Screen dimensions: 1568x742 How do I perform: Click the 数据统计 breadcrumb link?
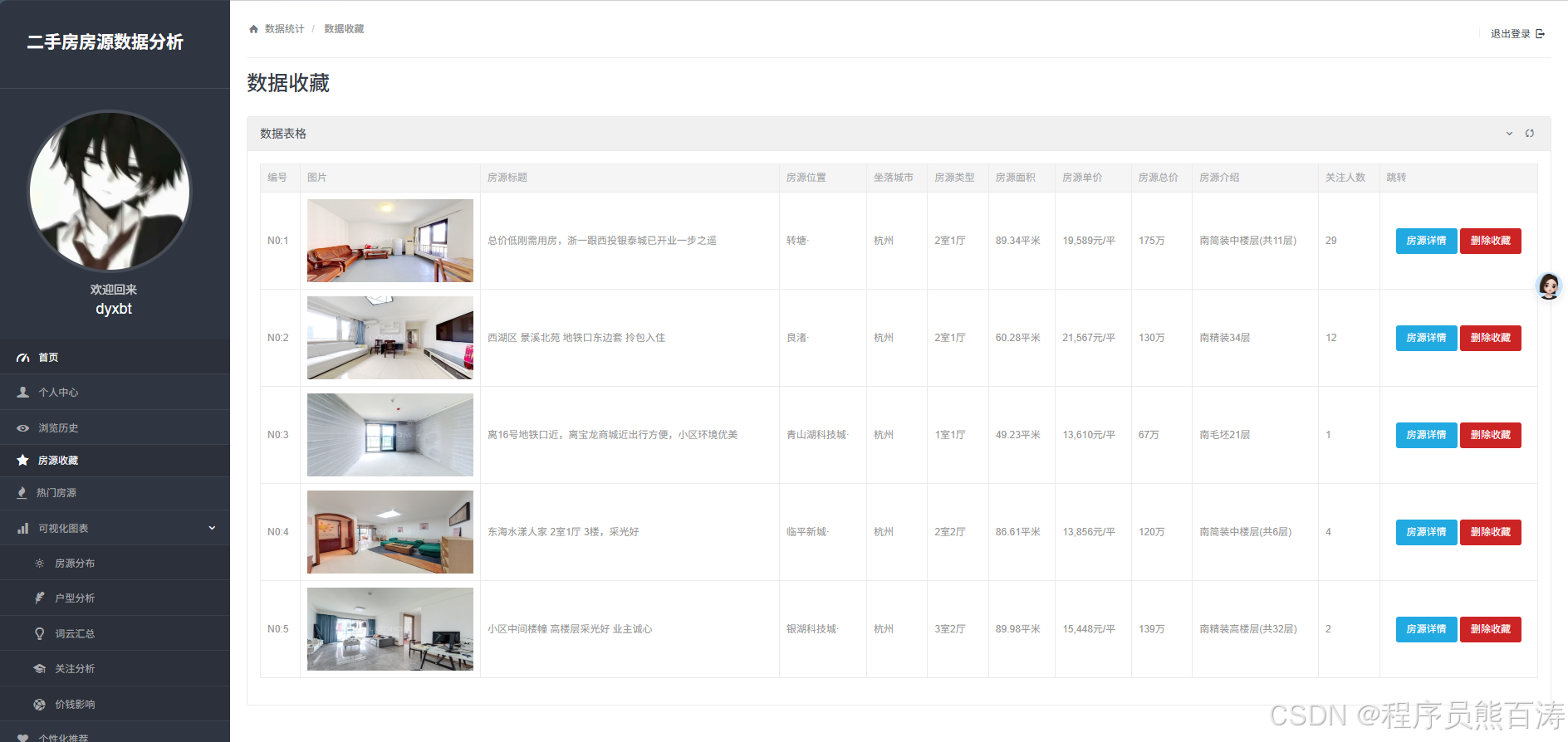pos(284,29)
